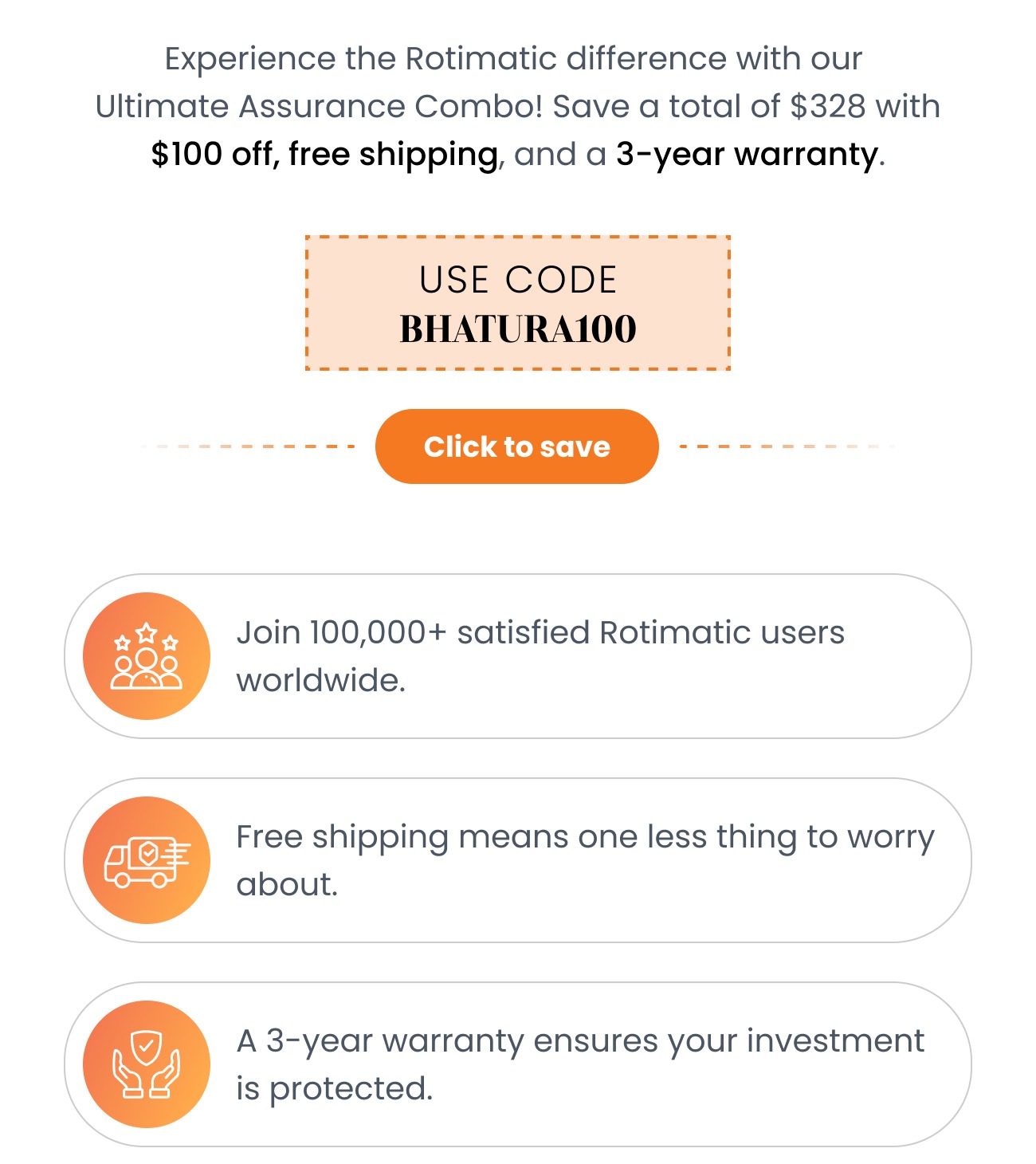This screenshot has height=1164, width=1036.
Task: Click the word worldwide in first card
Action: tap(321, 680)
